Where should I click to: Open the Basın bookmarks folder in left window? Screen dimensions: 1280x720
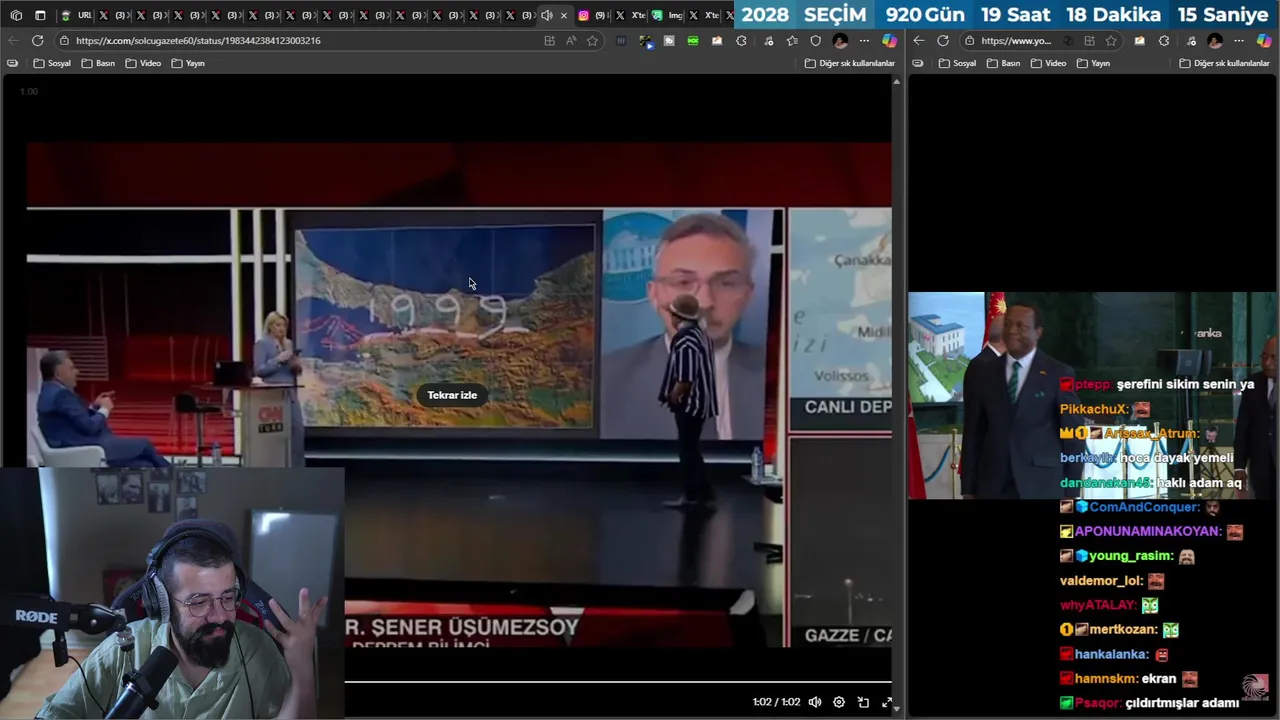[x=98, y=63]
